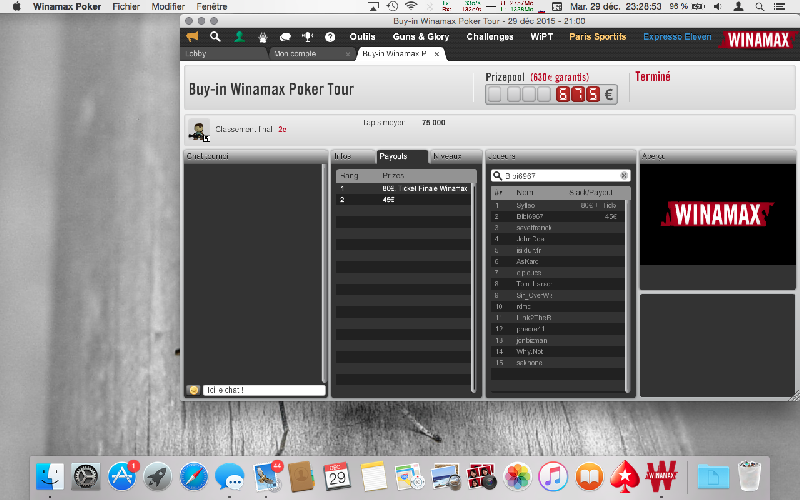Viewport: 800px width, 500px height.
Task: Click the player avatar next to Classement final
Action: click(199, 130)
